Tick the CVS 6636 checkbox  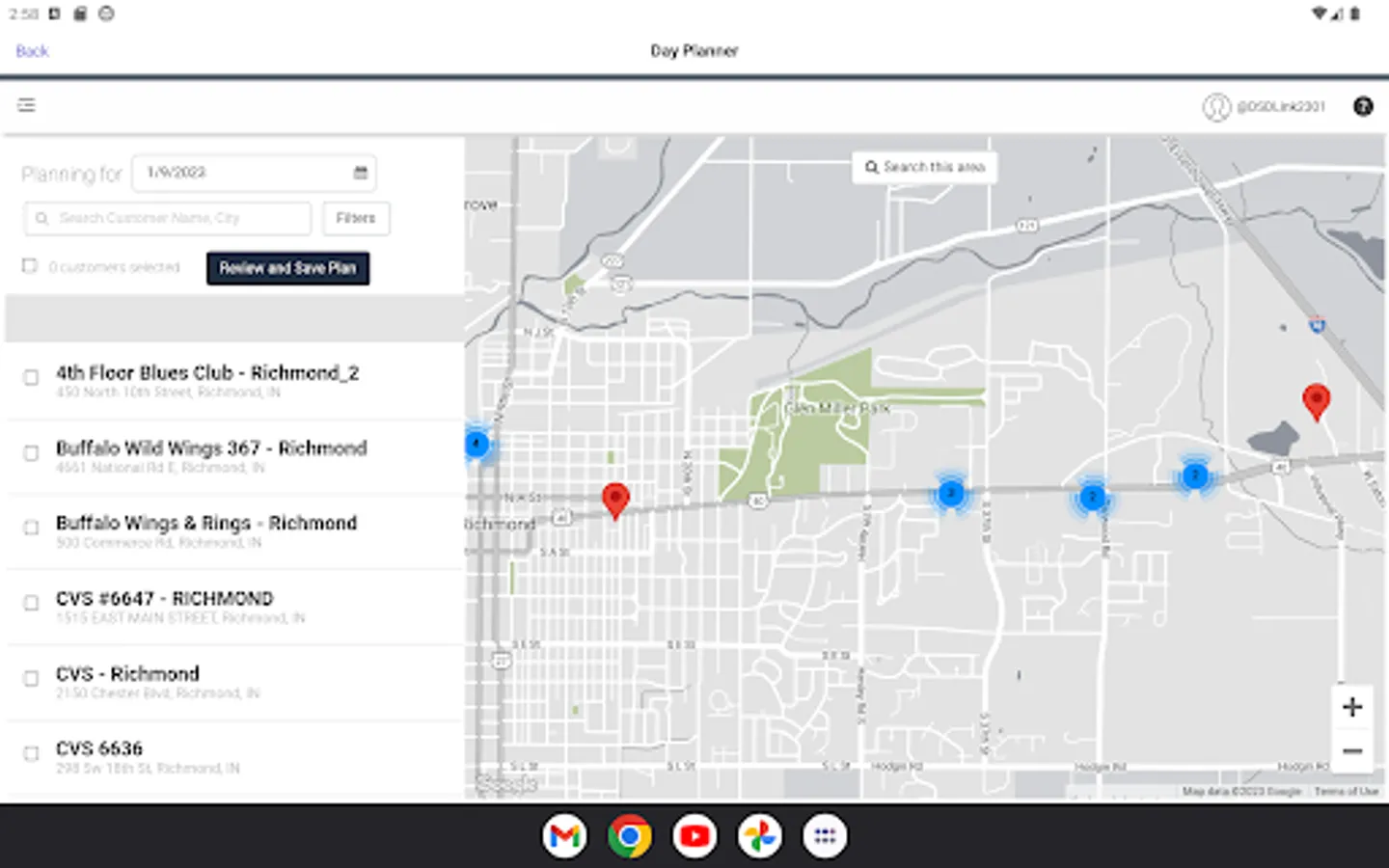pos(31,753)
